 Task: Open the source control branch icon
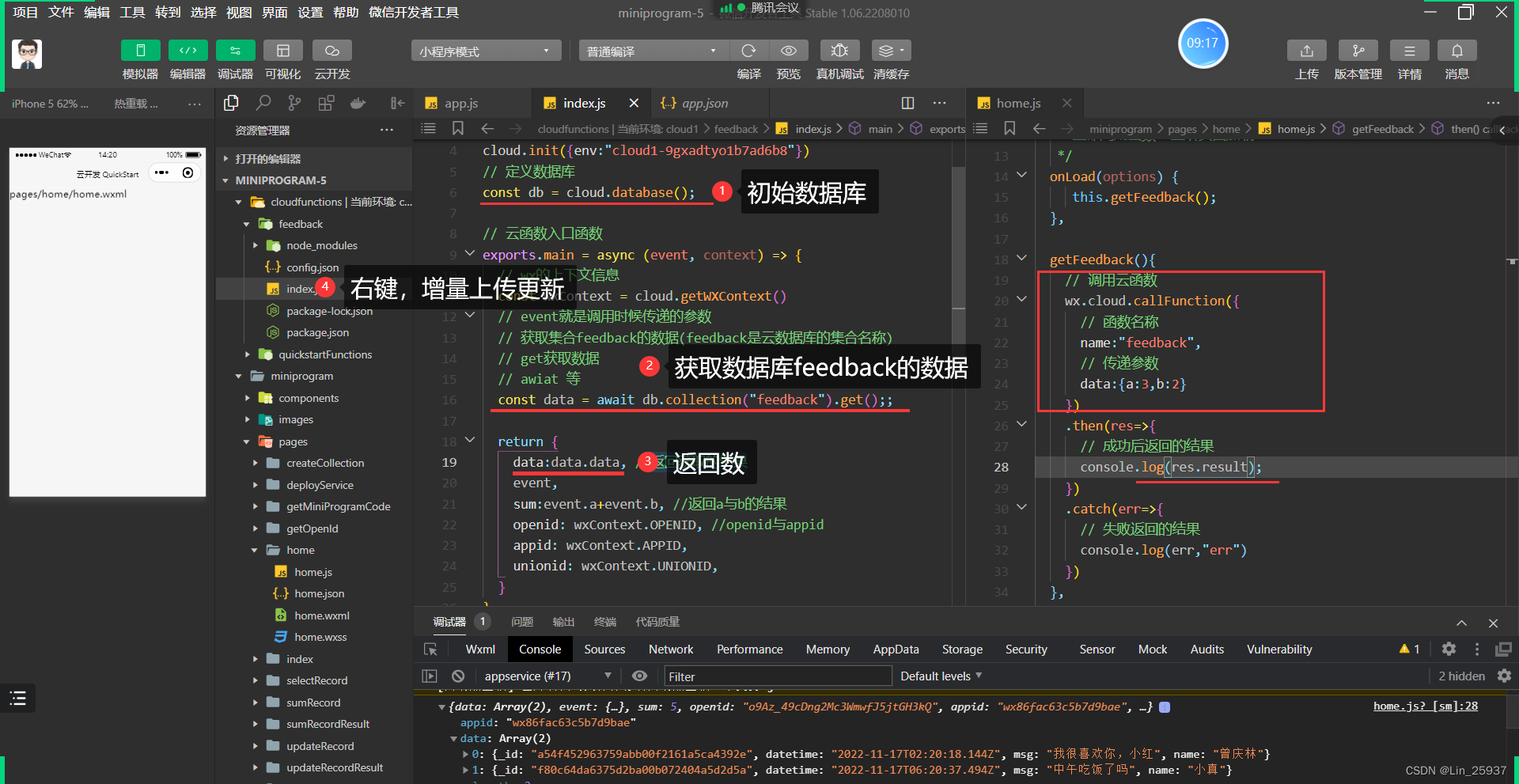pyautogui.click(x=294, y=103)
